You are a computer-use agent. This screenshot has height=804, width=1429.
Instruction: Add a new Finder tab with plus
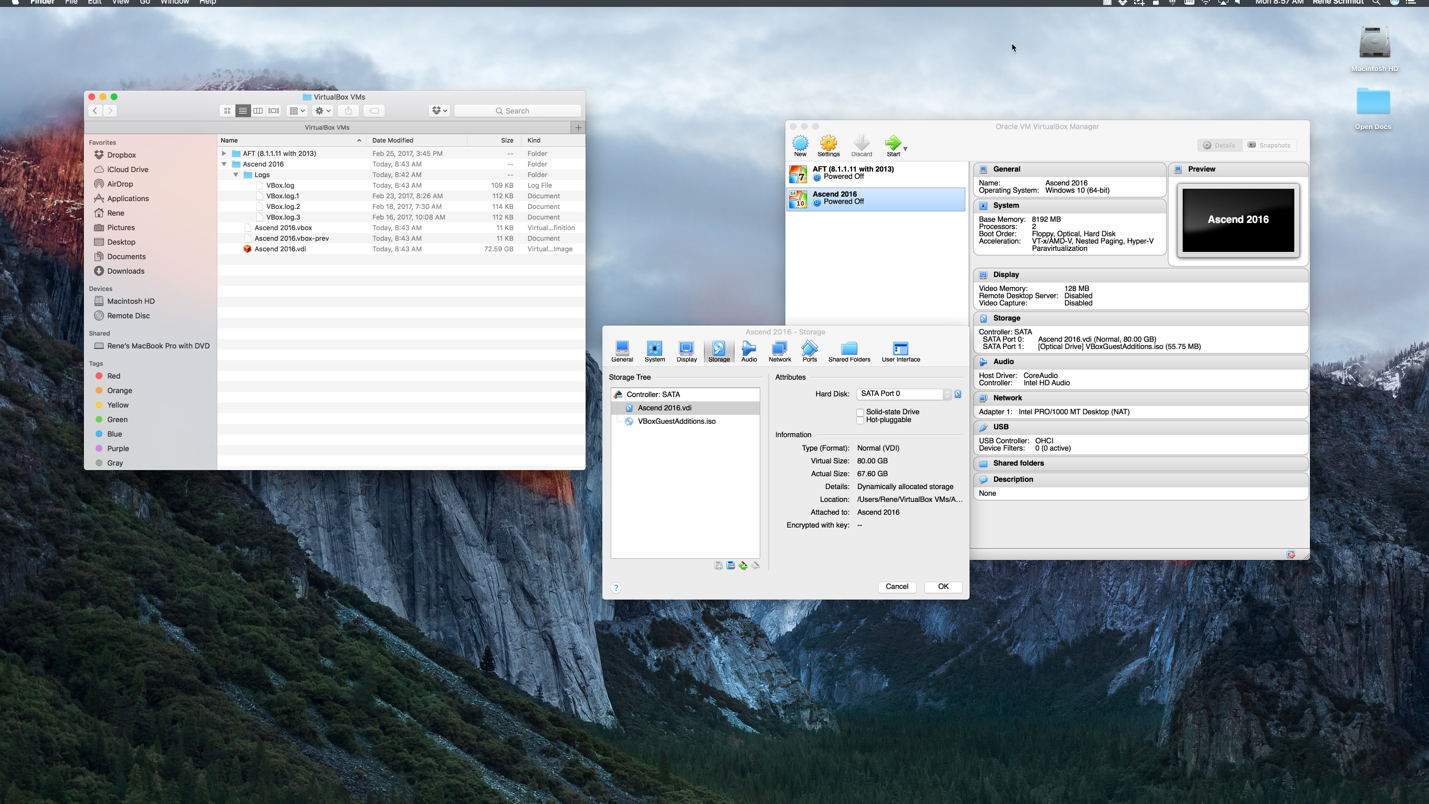tap(578, 127)
